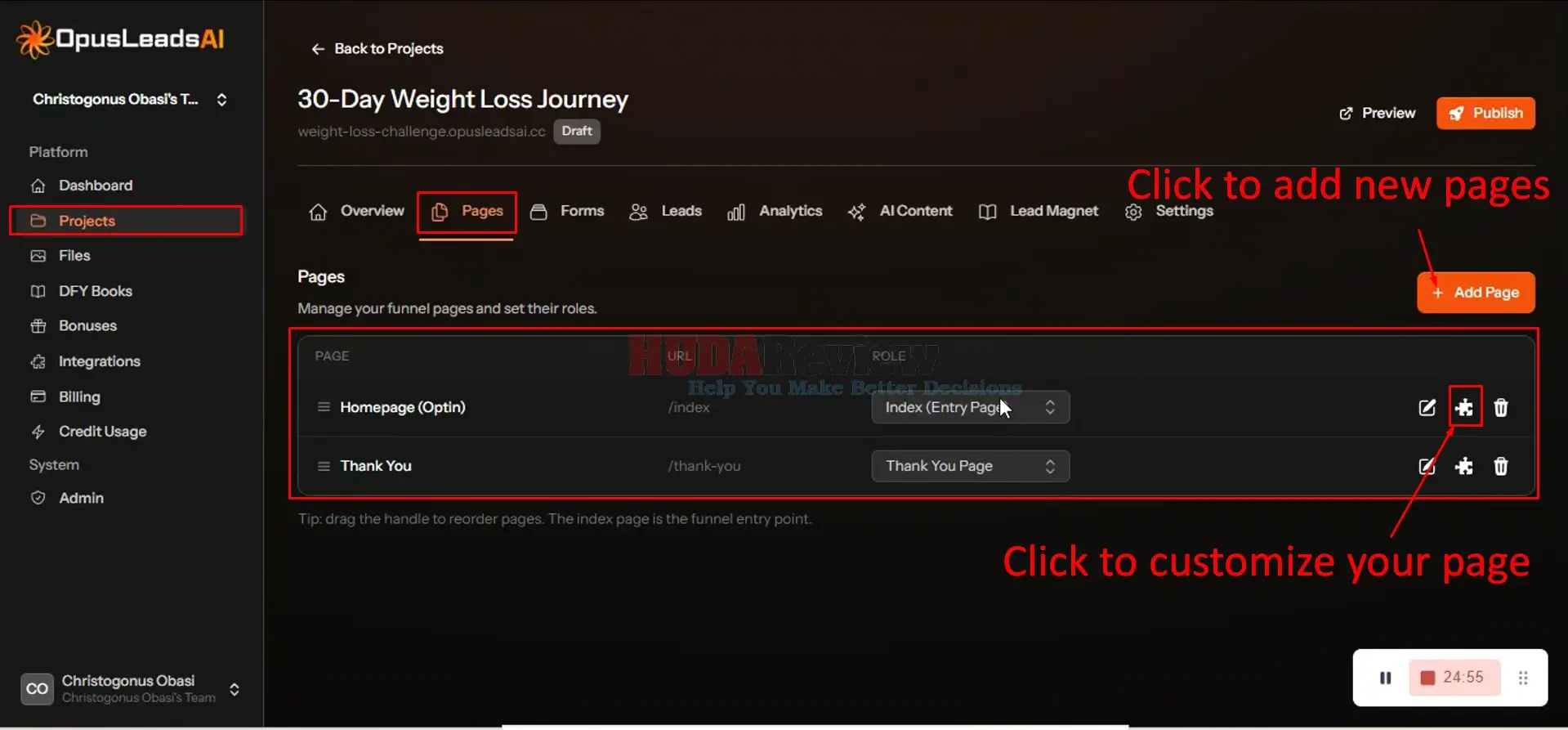Click the Integrations puzzle icon
Viewport: 1568px width, 730px height.
coord(38,361)
